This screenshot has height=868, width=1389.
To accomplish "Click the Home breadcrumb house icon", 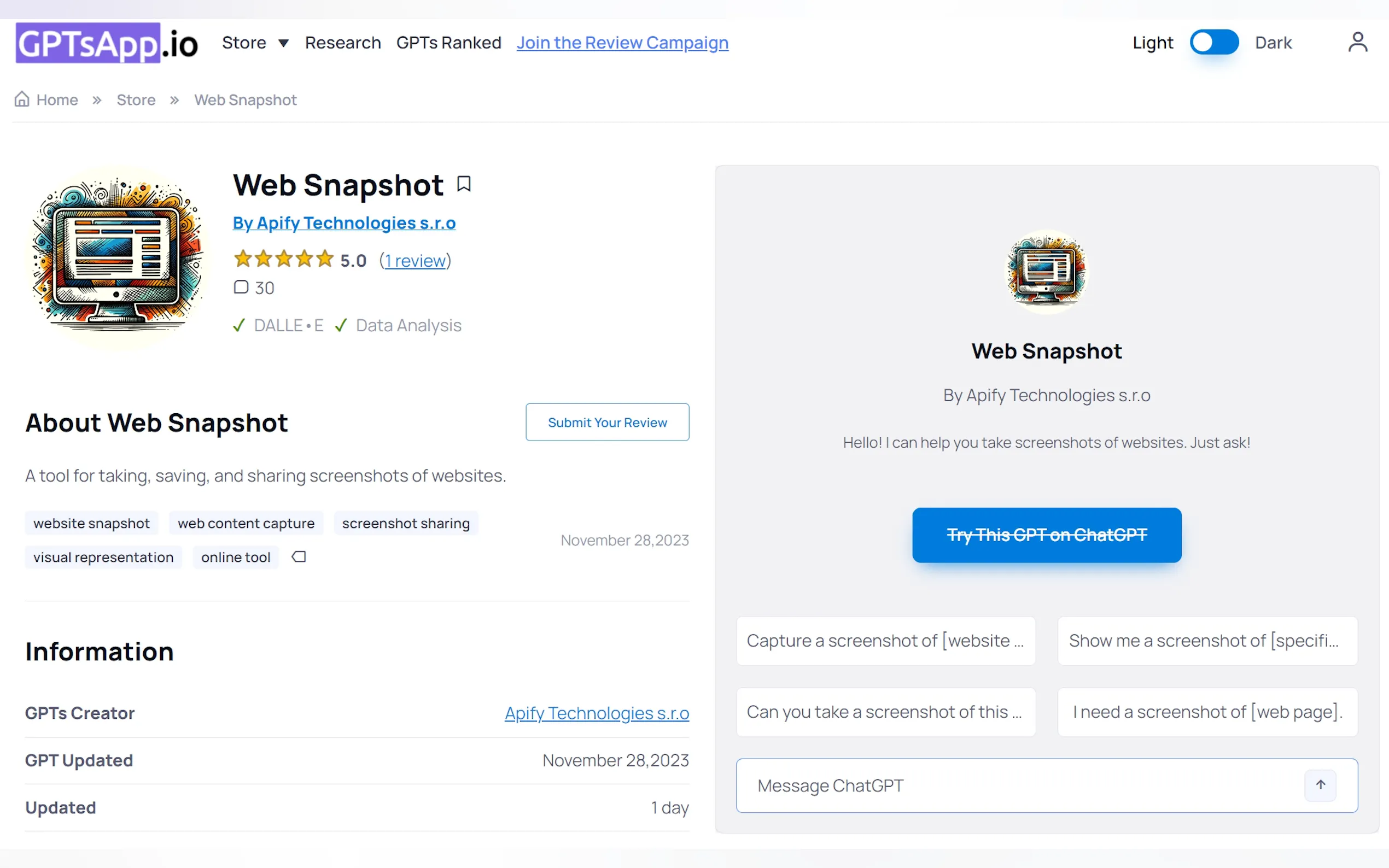I will coord(22,99).
